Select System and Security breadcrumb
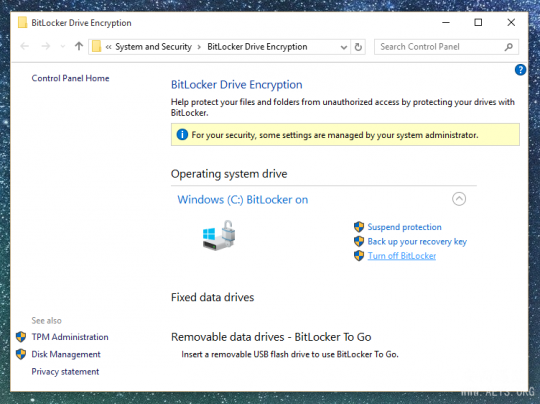Image resolution: width=540 pixels, height=404 pixels. 153,47
